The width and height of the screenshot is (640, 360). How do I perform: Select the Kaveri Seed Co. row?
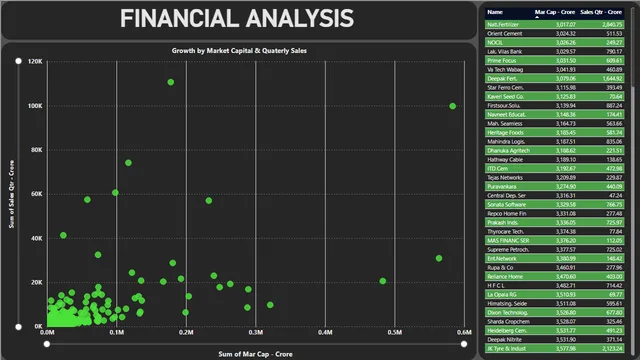[x=554, y=96]
